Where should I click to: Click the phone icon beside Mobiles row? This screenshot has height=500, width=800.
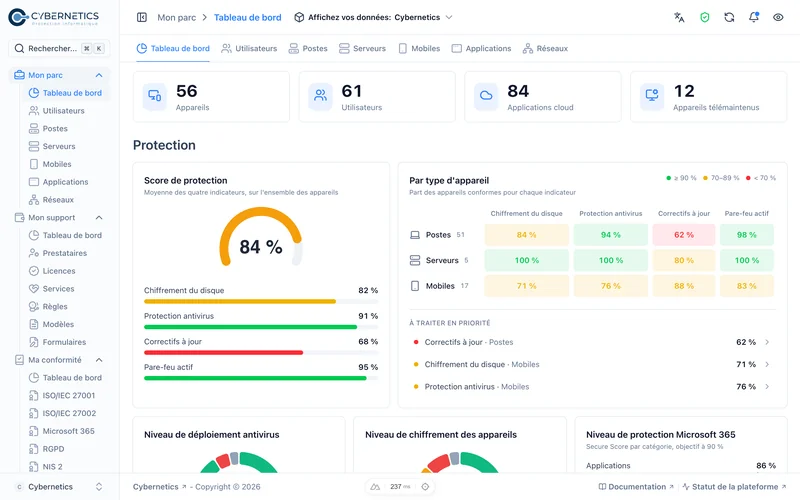pos(415,286)
